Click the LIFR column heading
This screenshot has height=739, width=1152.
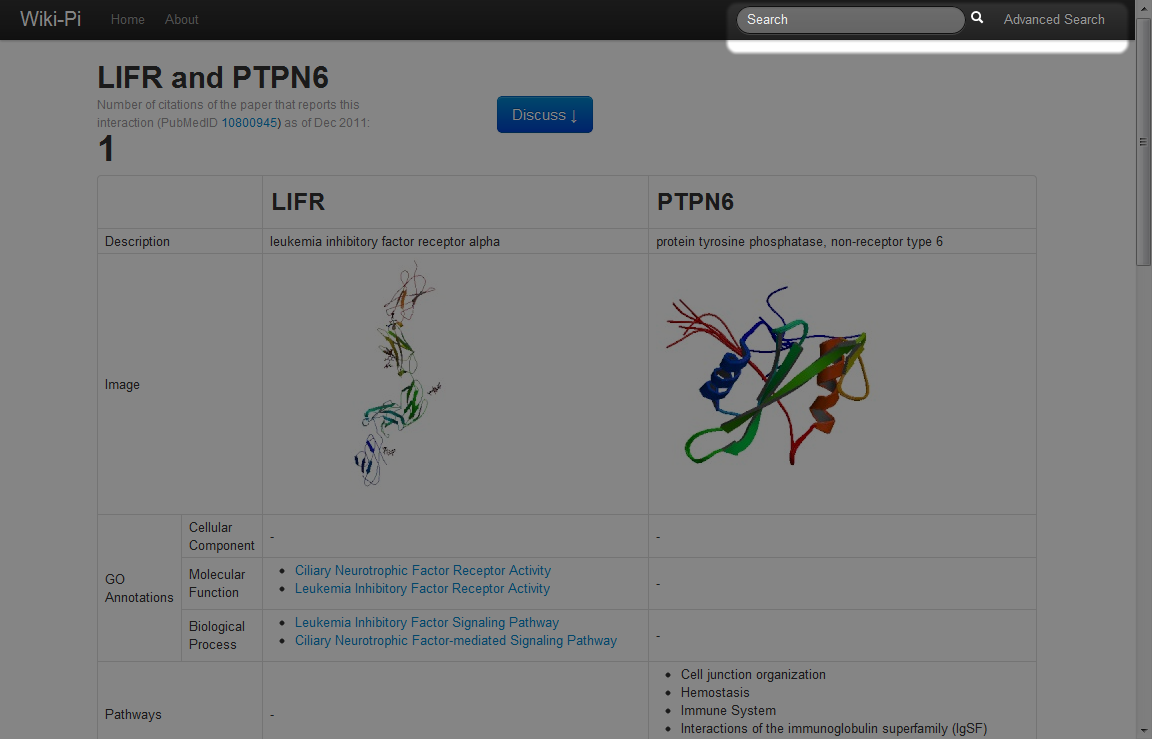[x=298, y=202]
